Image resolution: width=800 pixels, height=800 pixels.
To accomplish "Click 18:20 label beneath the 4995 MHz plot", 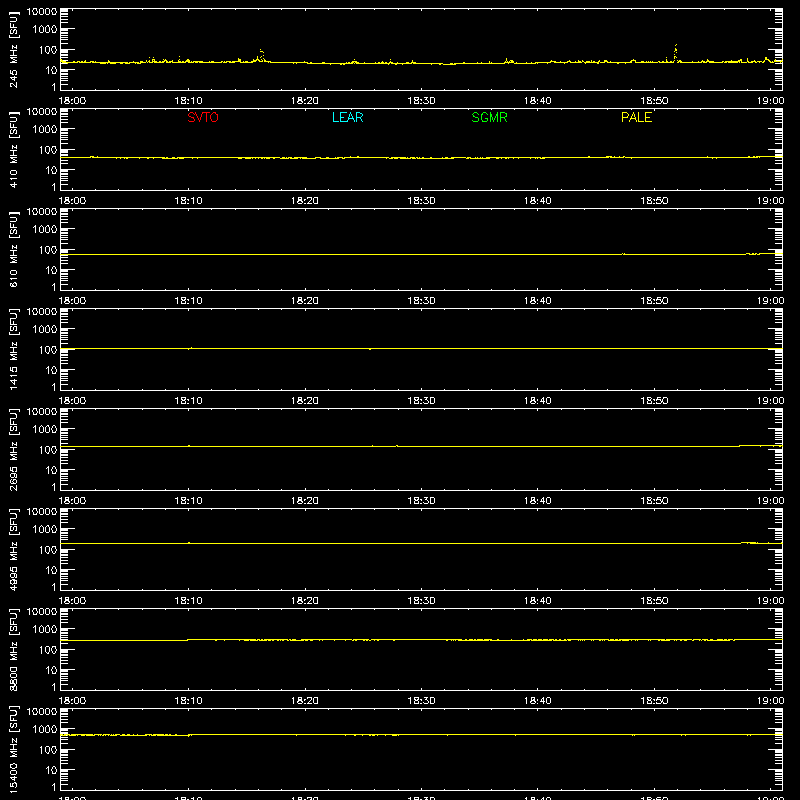I will coord(305,601).
